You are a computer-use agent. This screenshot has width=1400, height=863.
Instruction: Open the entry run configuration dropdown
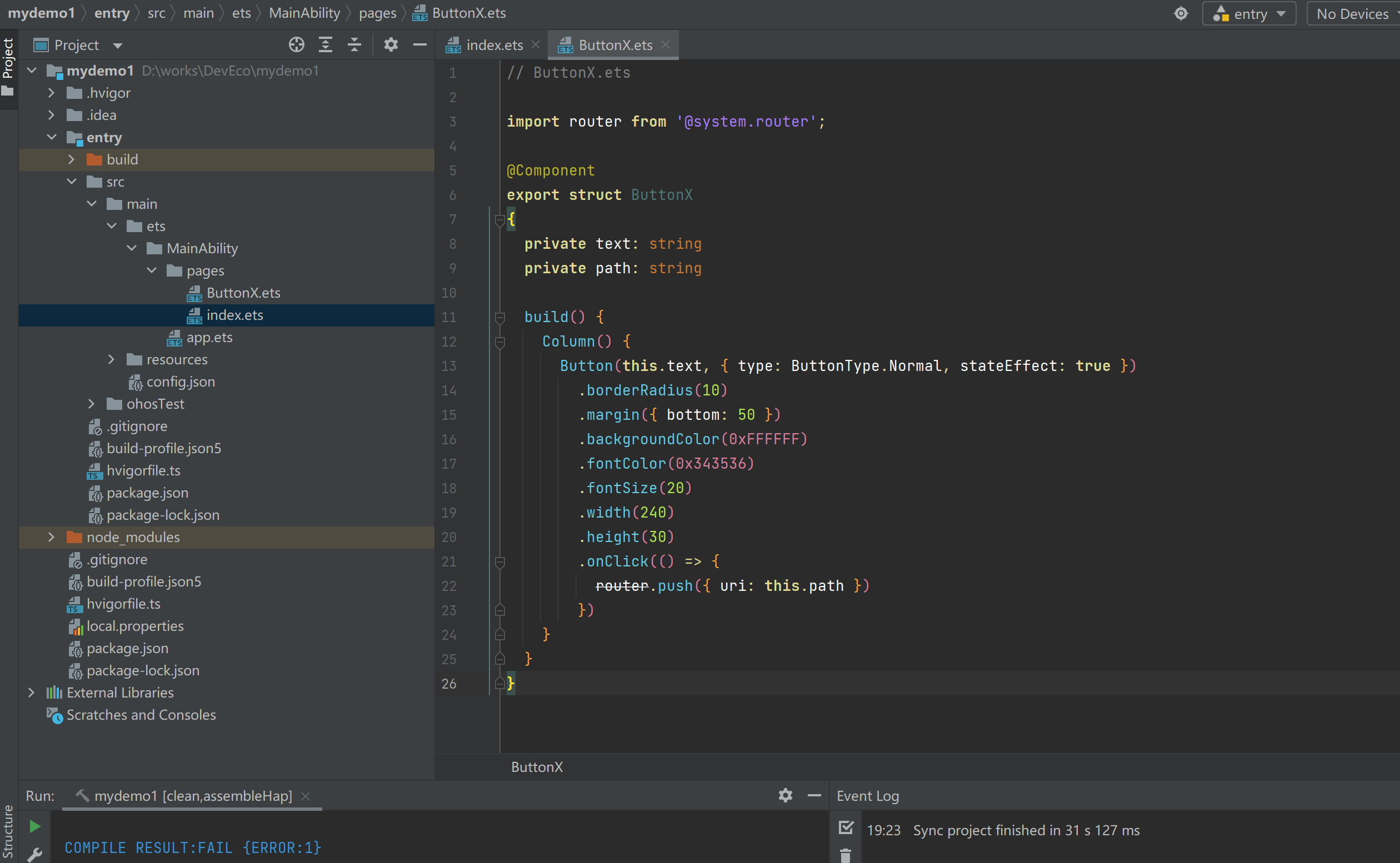point(1249,14)
